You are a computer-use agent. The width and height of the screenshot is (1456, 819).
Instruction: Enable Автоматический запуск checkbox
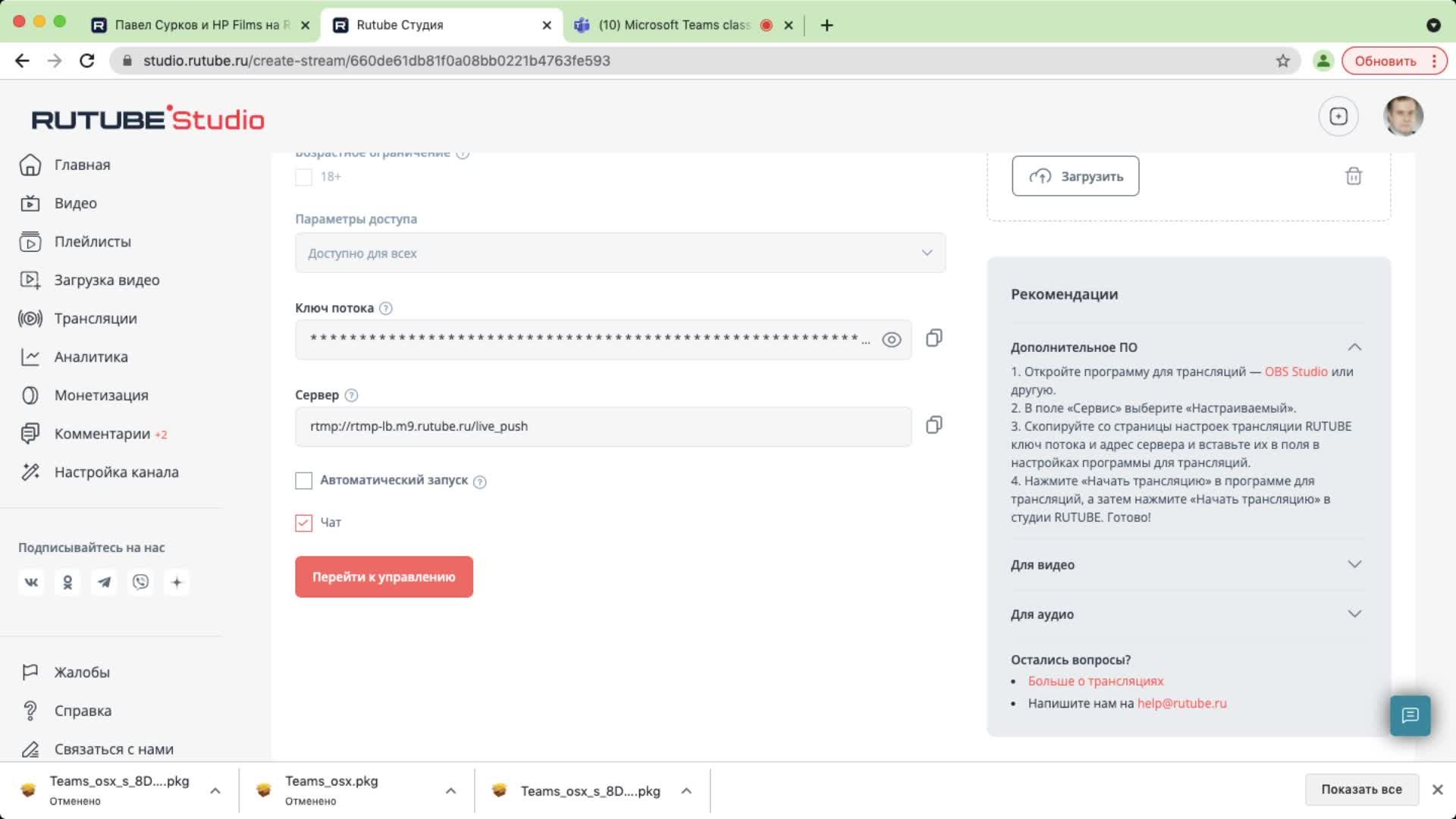(x=303, y=481)
